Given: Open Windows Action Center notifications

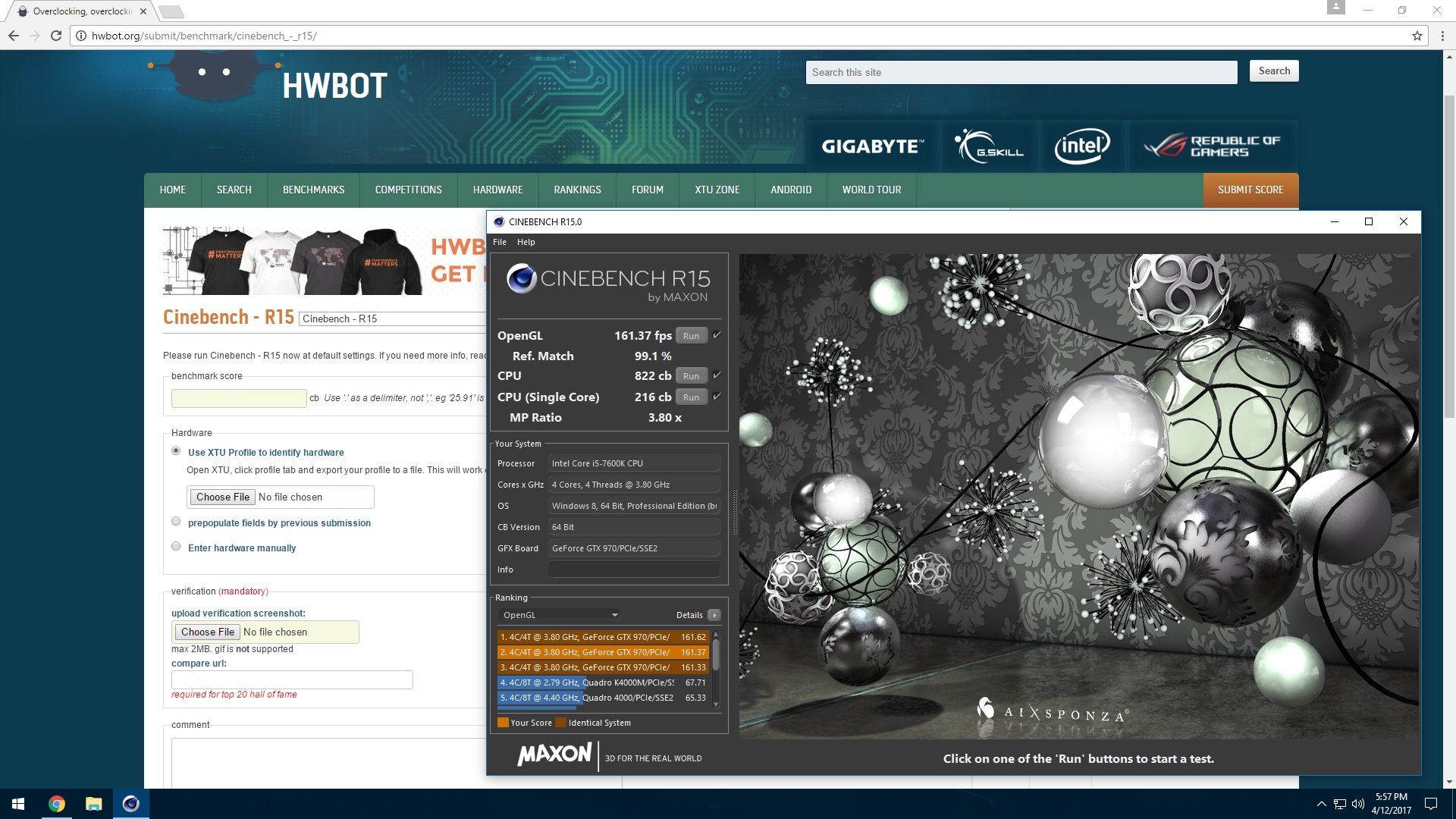Looking at the screenshot, I should pos(1431,804).
